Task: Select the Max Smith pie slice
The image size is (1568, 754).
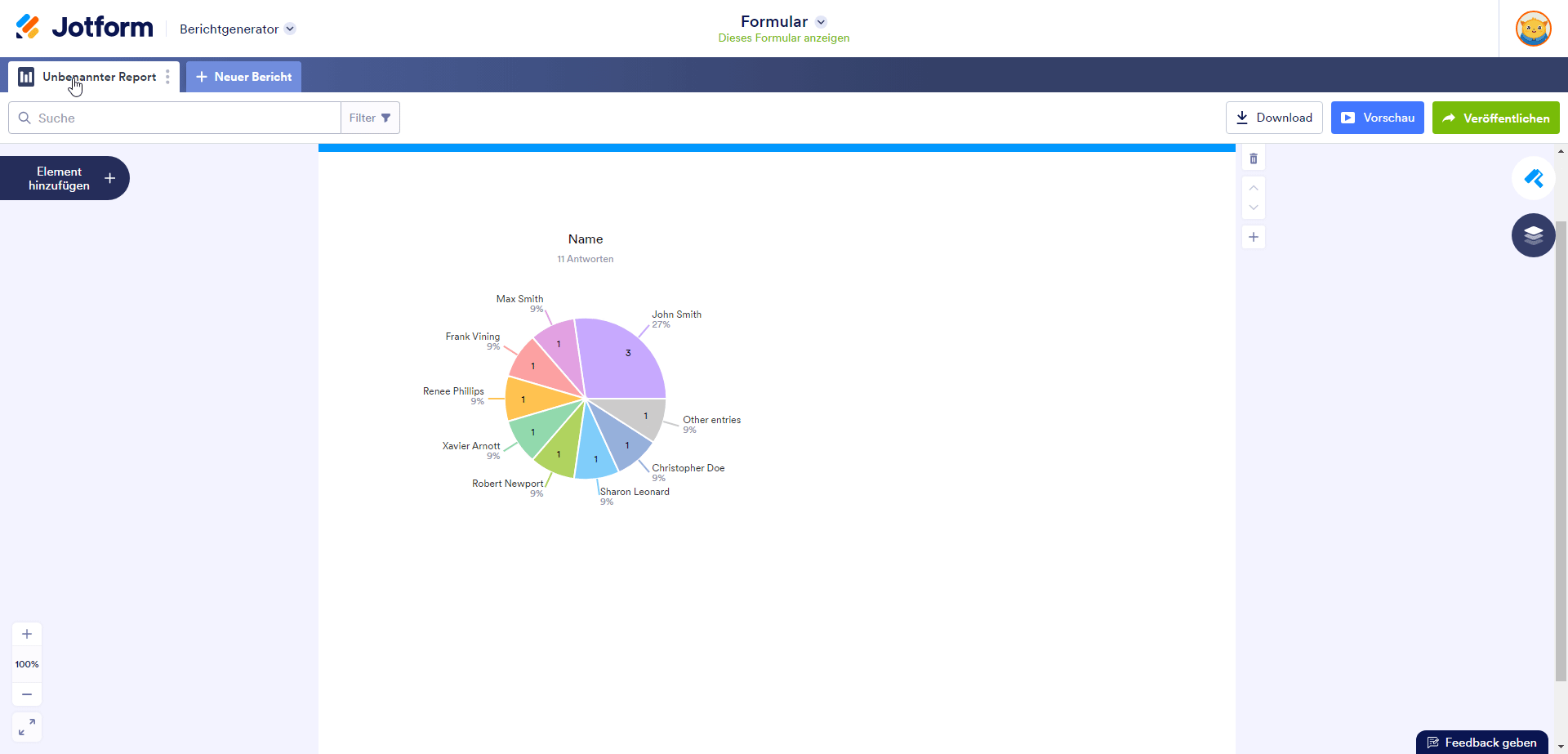Action: tap(561, 350)
